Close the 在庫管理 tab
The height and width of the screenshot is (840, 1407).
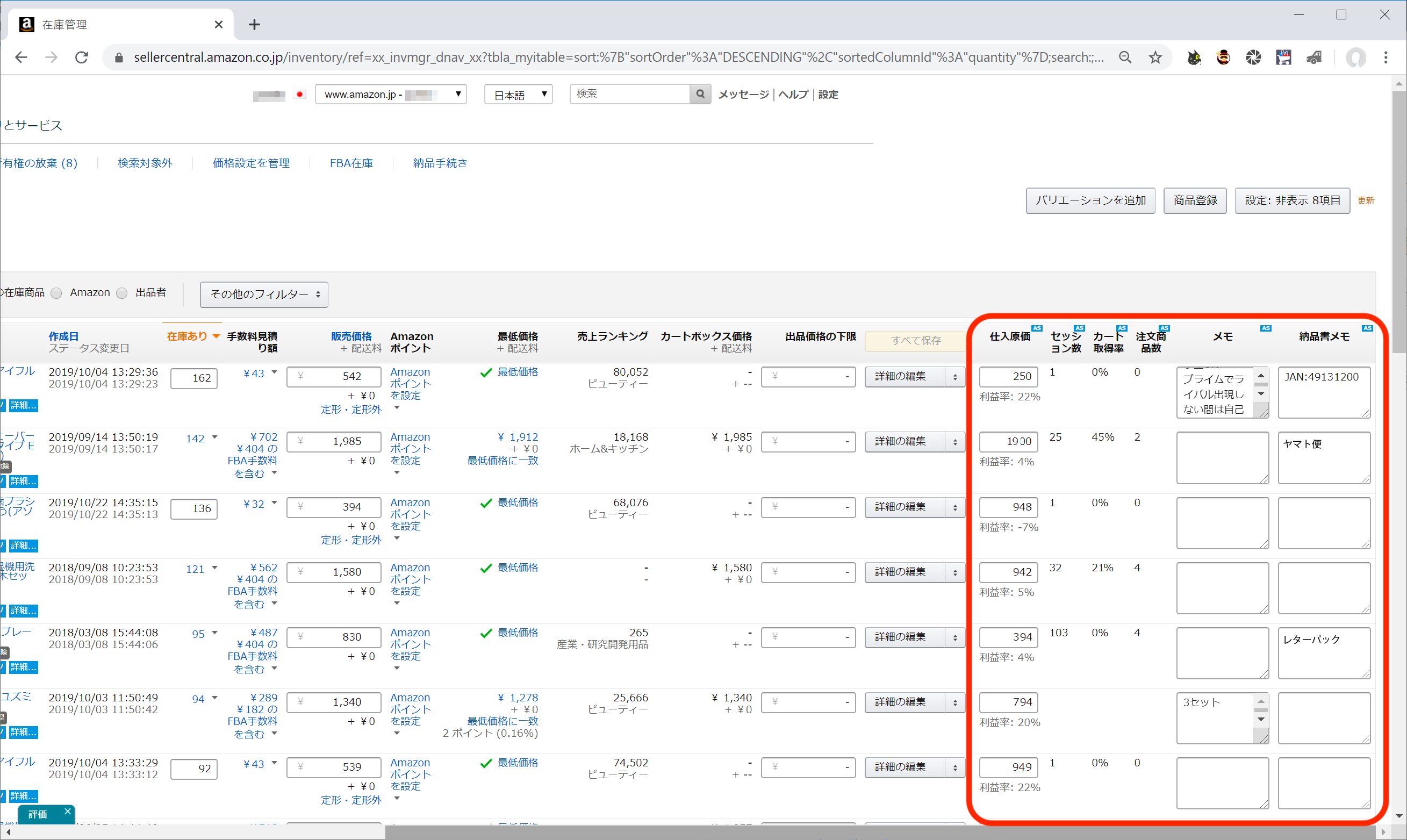pos(218,24)
